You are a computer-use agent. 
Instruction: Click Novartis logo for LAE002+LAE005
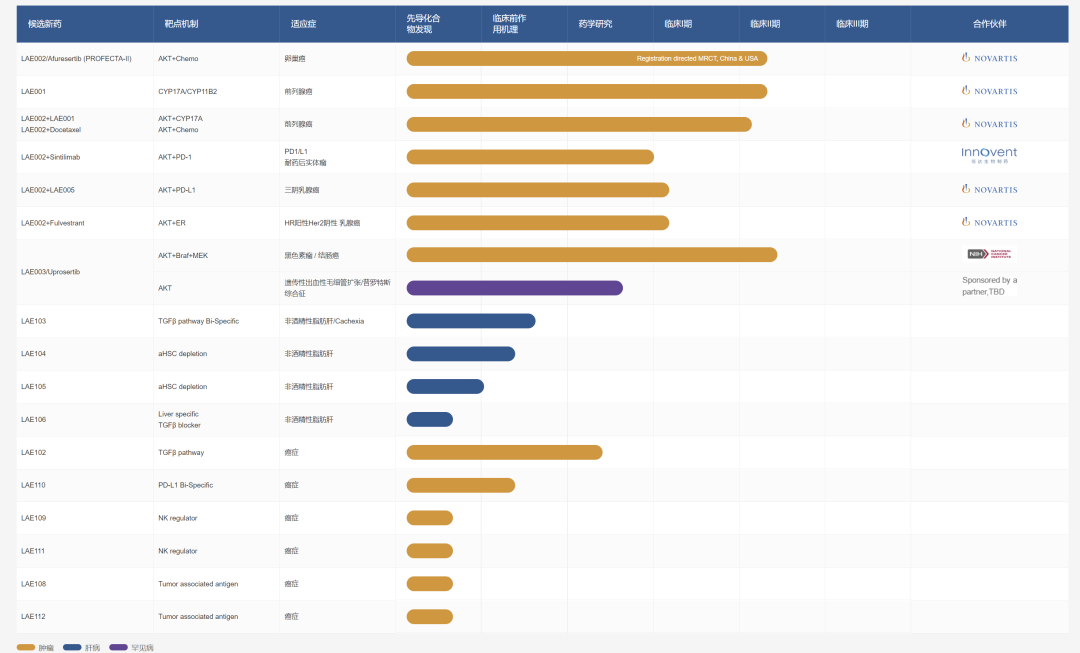pyautogui.click(x=989, y=189)
